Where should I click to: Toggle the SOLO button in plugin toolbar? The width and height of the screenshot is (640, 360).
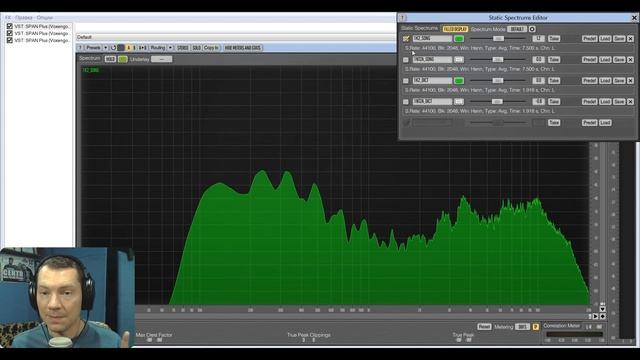click(196, 48)
